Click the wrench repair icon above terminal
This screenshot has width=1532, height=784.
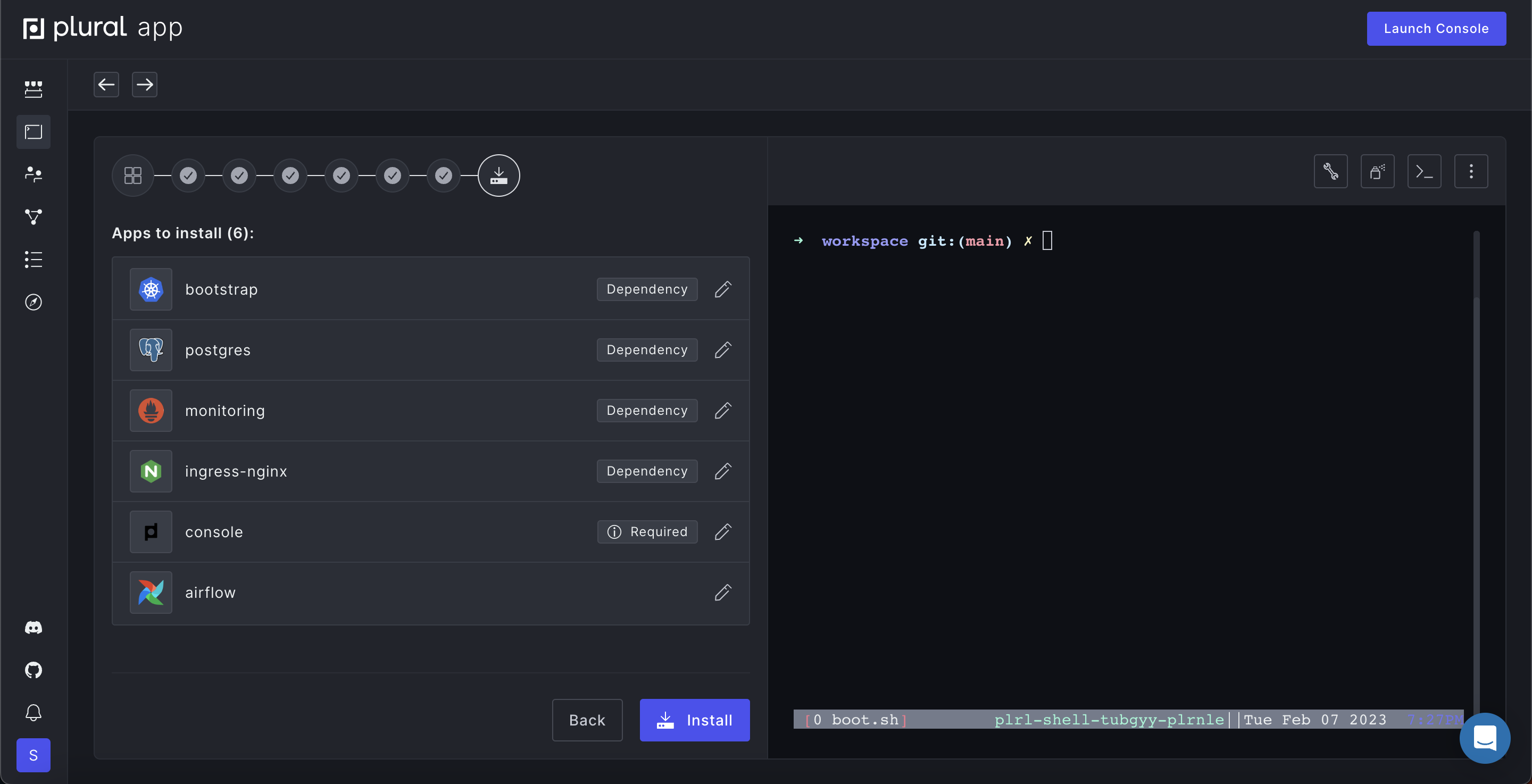(x=1330, y=172)
